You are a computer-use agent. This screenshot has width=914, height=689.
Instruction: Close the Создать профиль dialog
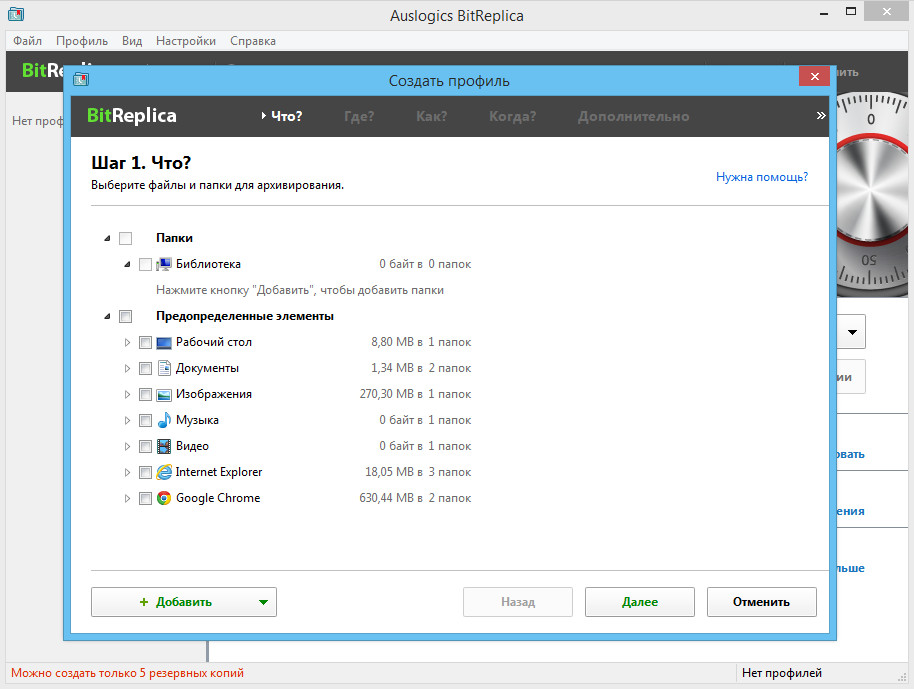coord(814,76)
